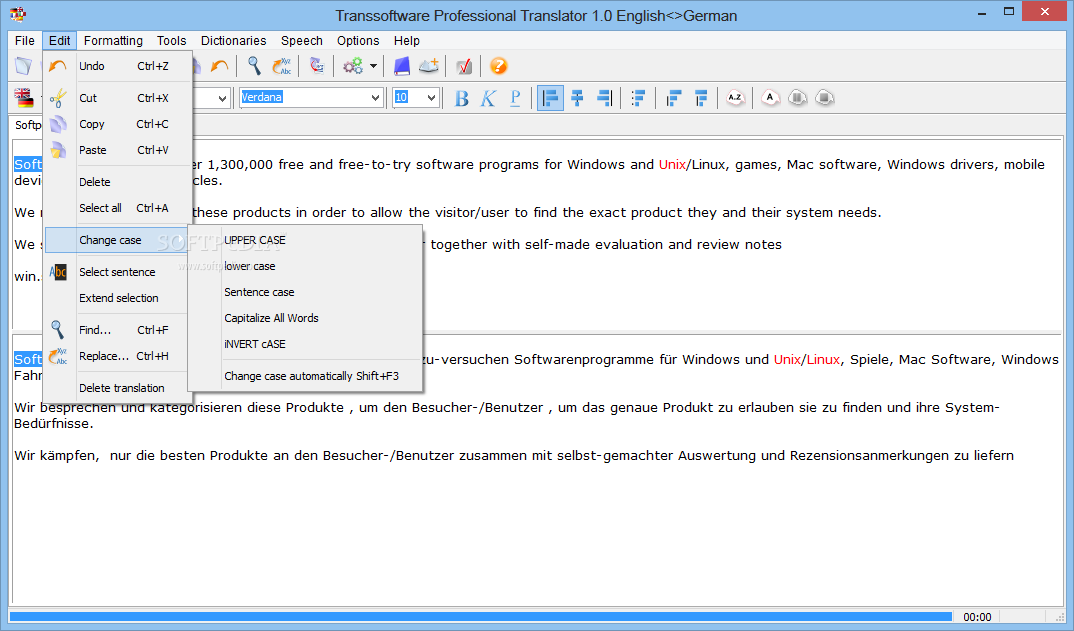The image size is (1074, 631).
Task: Click the increase indent icon
Action: [701, 98]
